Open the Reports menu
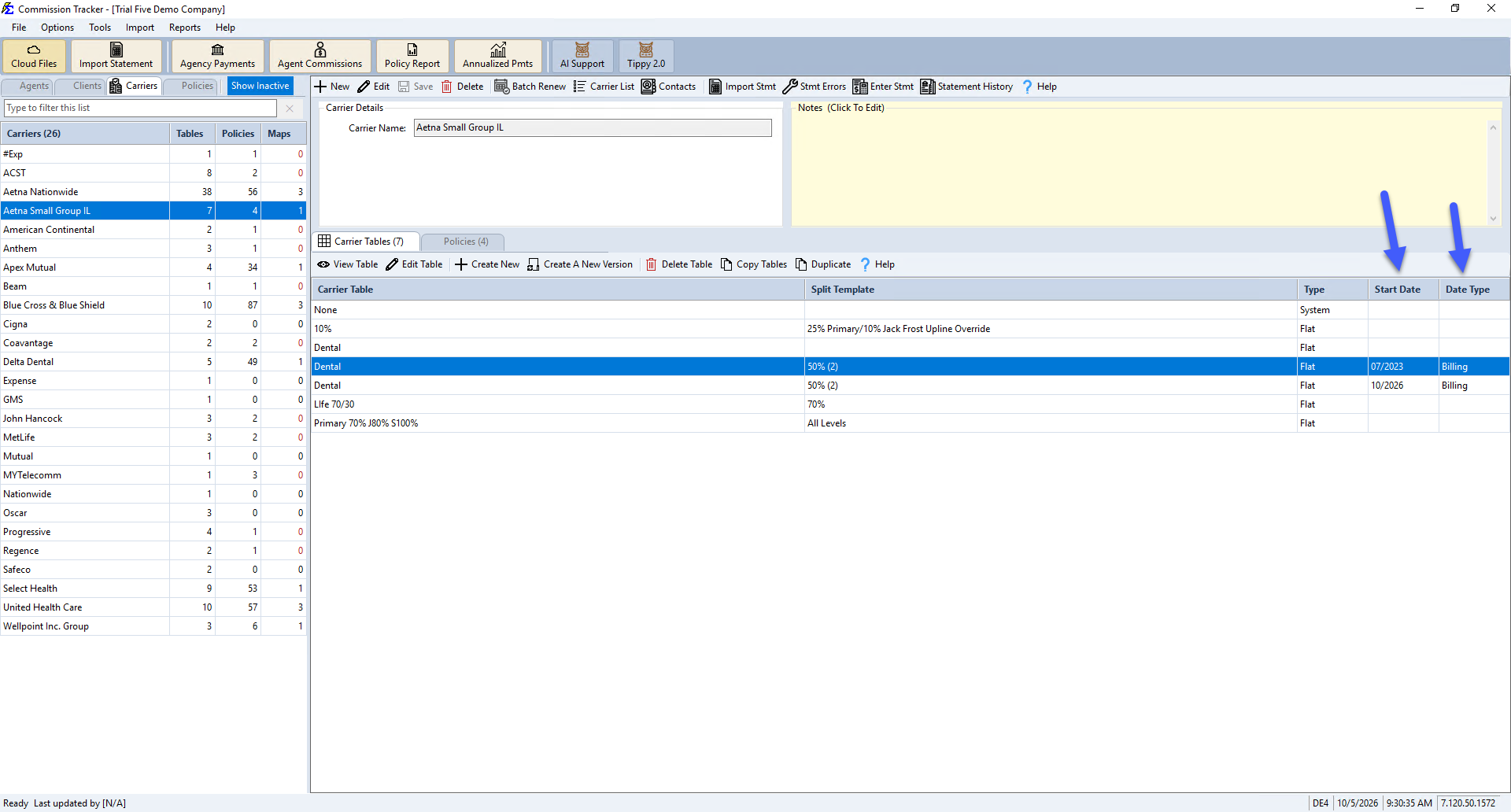Viewport: 1511px width, 812px height. (185, 28)
